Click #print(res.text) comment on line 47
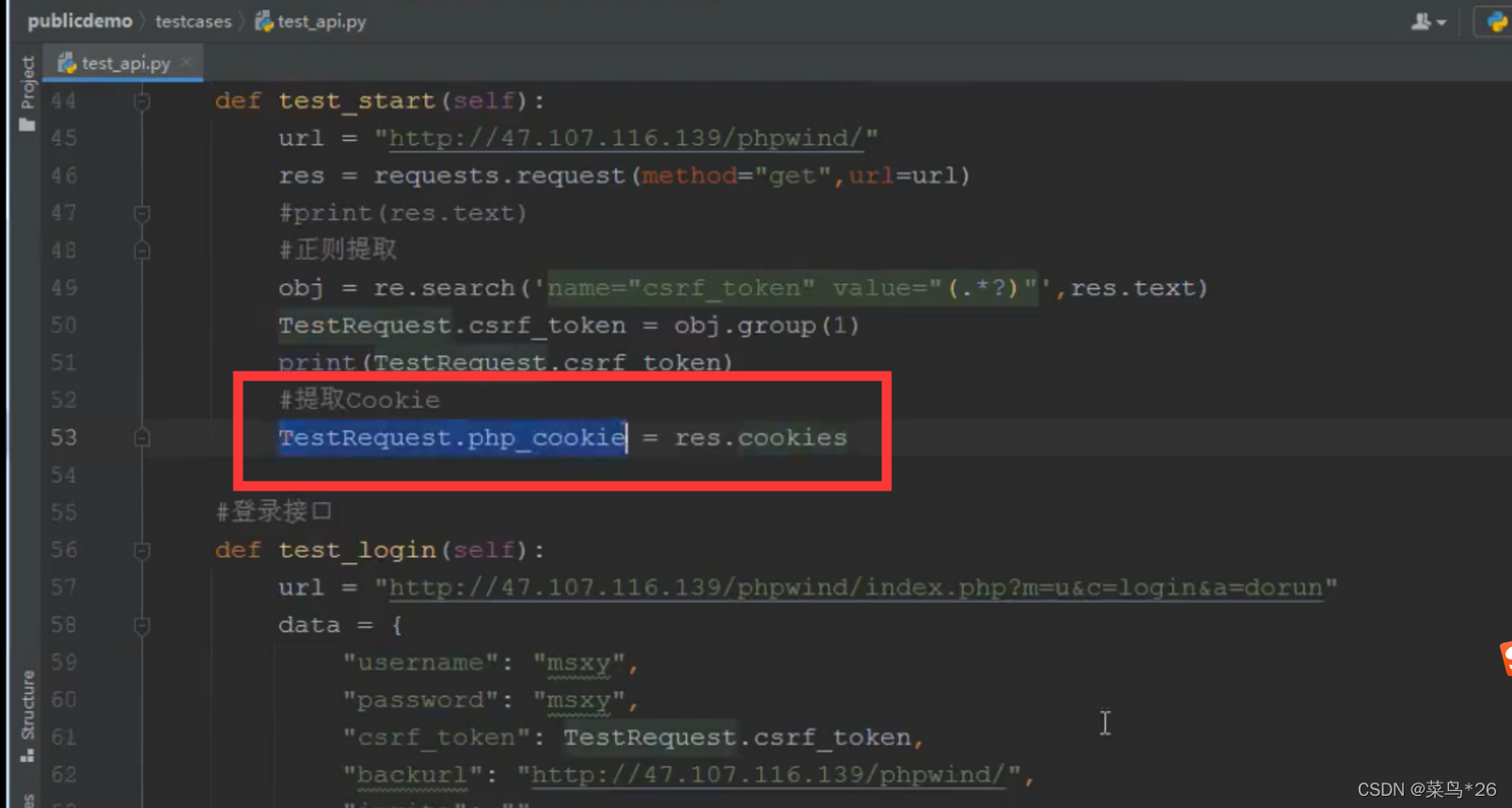This screenshot has height=808, width=1512. (402, 214)
